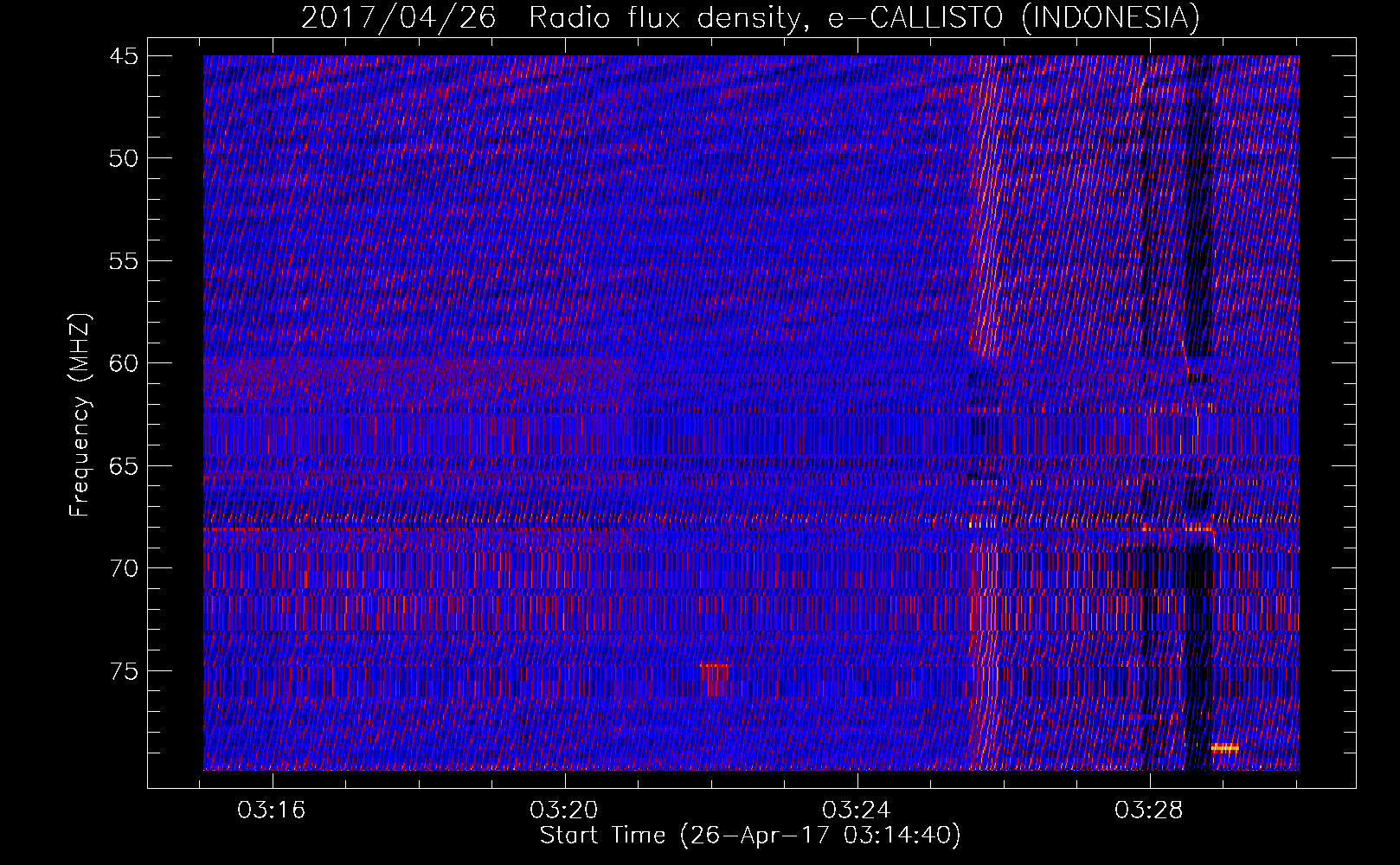Click the 55 frequency tick label
This screenshot has height=865, width=1400.
pyautogui.click(x=124, y=261)
